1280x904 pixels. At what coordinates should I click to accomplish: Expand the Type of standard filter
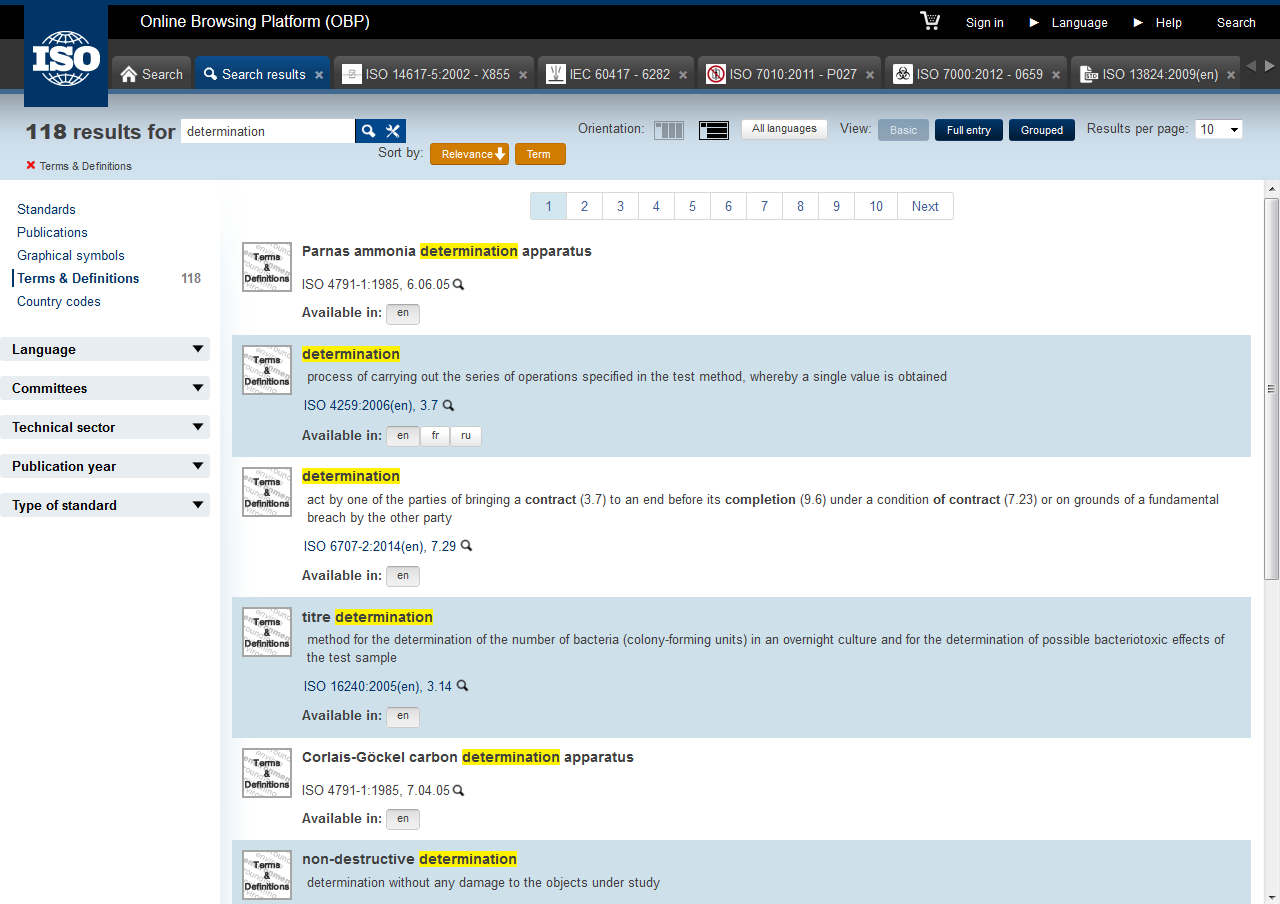(105, 505)
